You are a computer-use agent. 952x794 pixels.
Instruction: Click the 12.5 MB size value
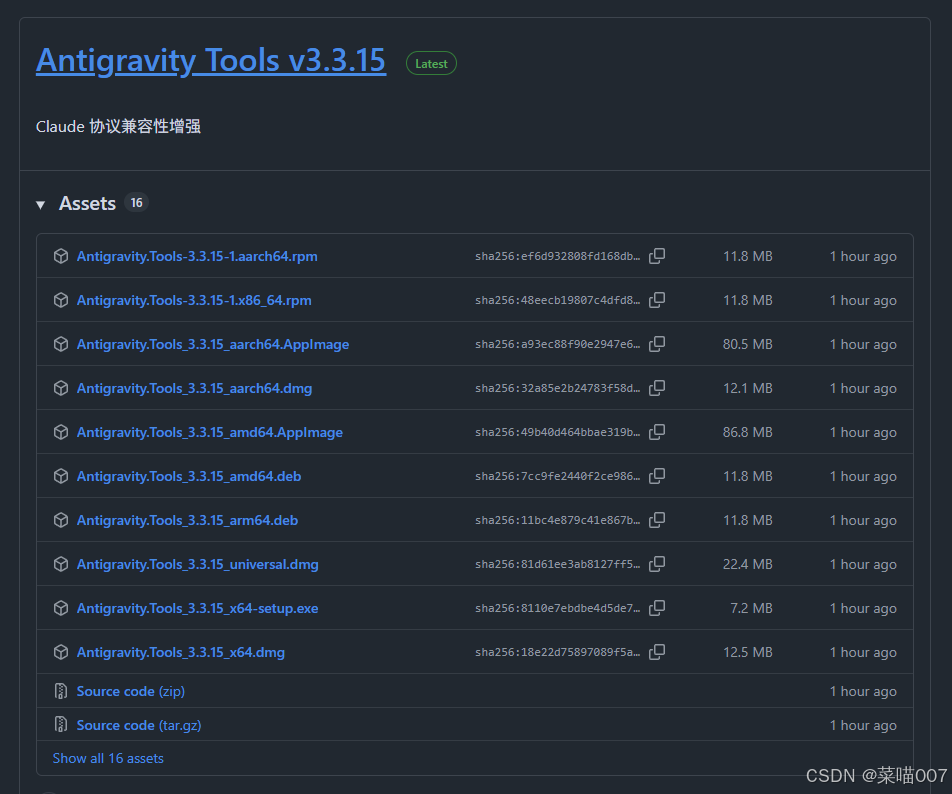[747, 652]
